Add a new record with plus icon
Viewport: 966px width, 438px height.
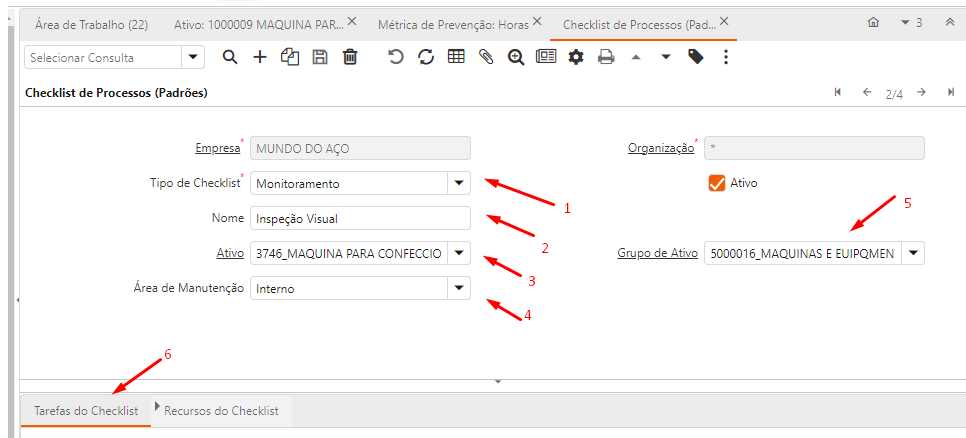click(x=260, y=57)
